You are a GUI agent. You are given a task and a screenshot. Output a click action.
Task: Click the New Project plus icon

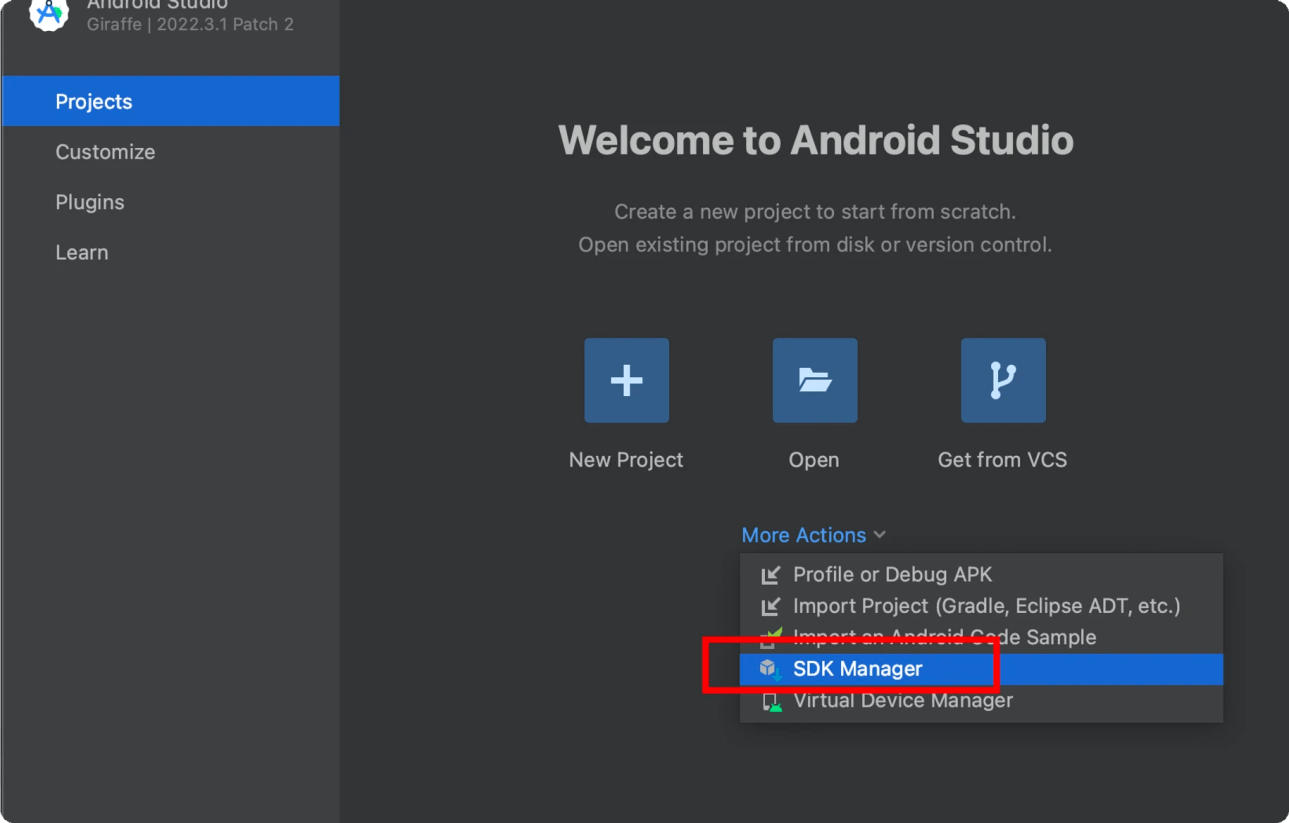pos(626,380)
